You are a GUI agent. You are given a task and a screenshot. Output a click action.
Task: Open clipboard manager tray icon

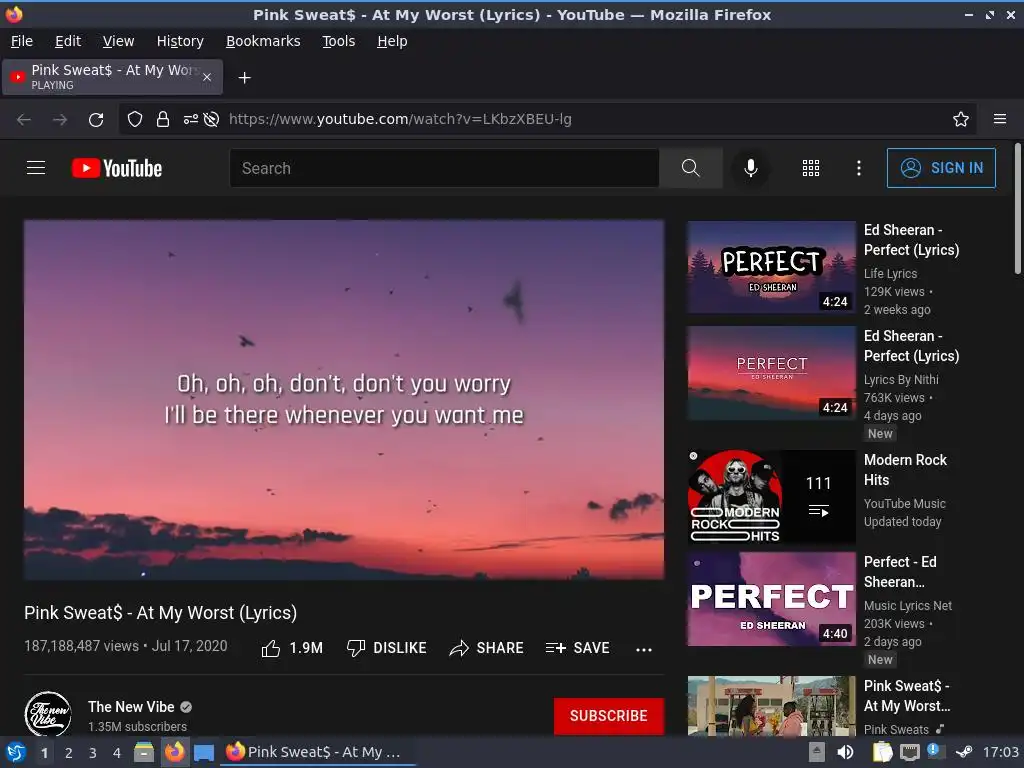pyautogui.click(x=882, y=752)
